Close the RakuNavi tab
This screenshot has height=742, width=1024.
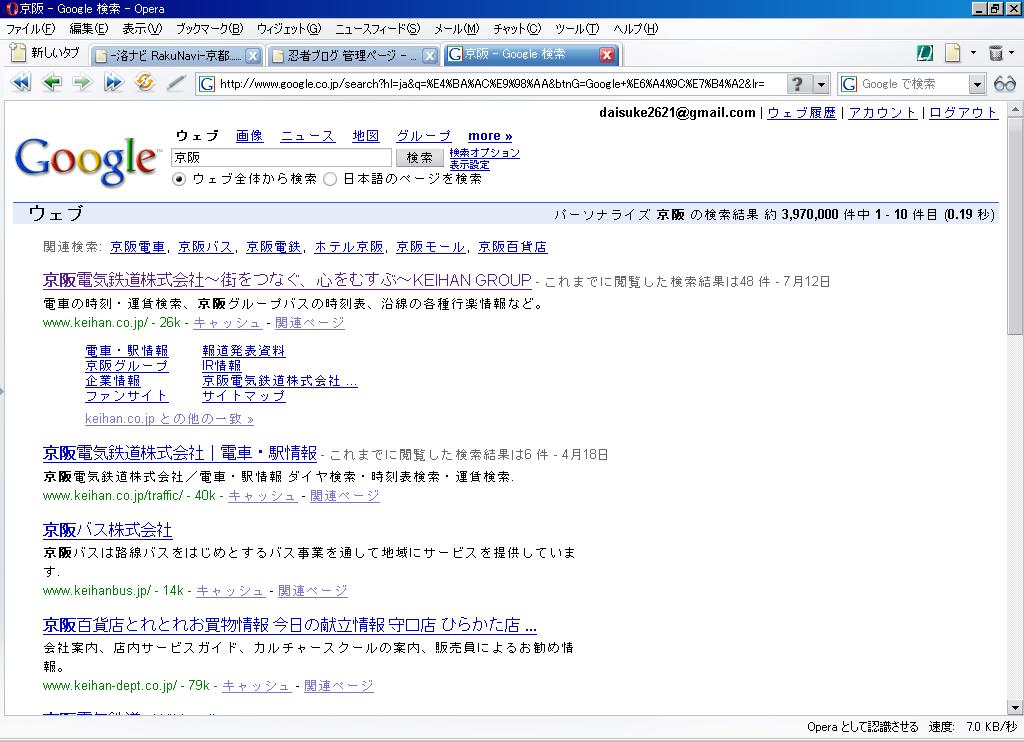(x=253, y=56)
